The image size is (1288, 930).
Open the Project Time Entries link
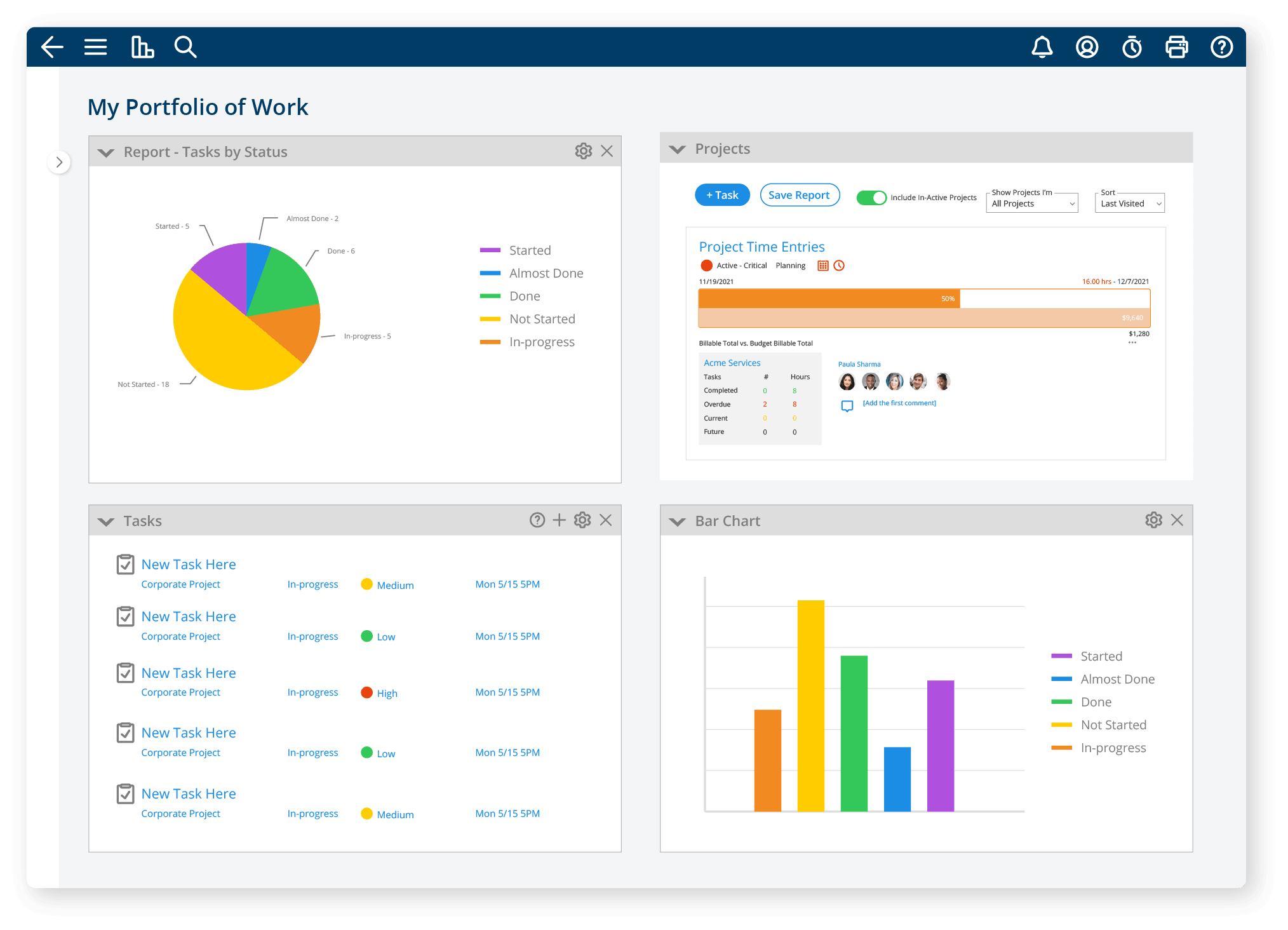click(761, 246)
